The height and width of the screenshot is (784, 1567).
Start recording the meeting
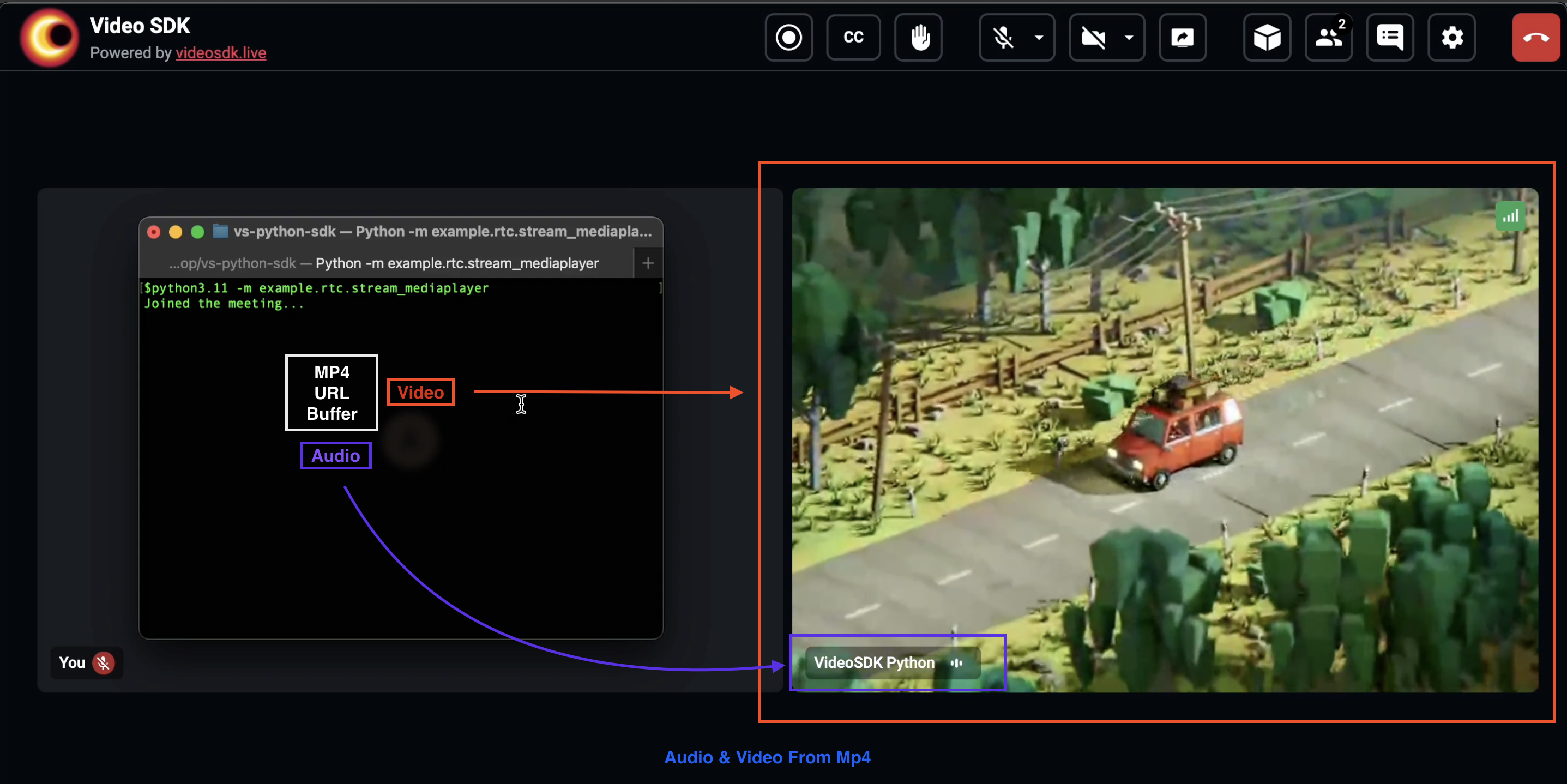(788, 38)
